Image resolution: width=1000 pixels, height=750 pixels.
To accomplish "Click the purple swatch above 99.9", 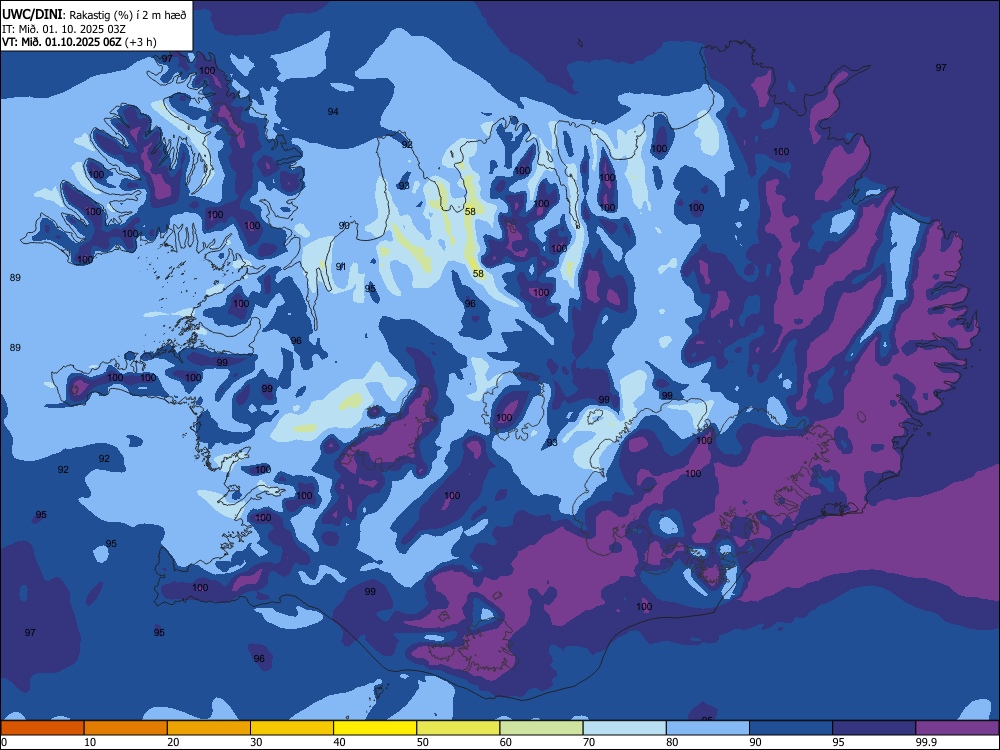I will [x=957, y=728].
